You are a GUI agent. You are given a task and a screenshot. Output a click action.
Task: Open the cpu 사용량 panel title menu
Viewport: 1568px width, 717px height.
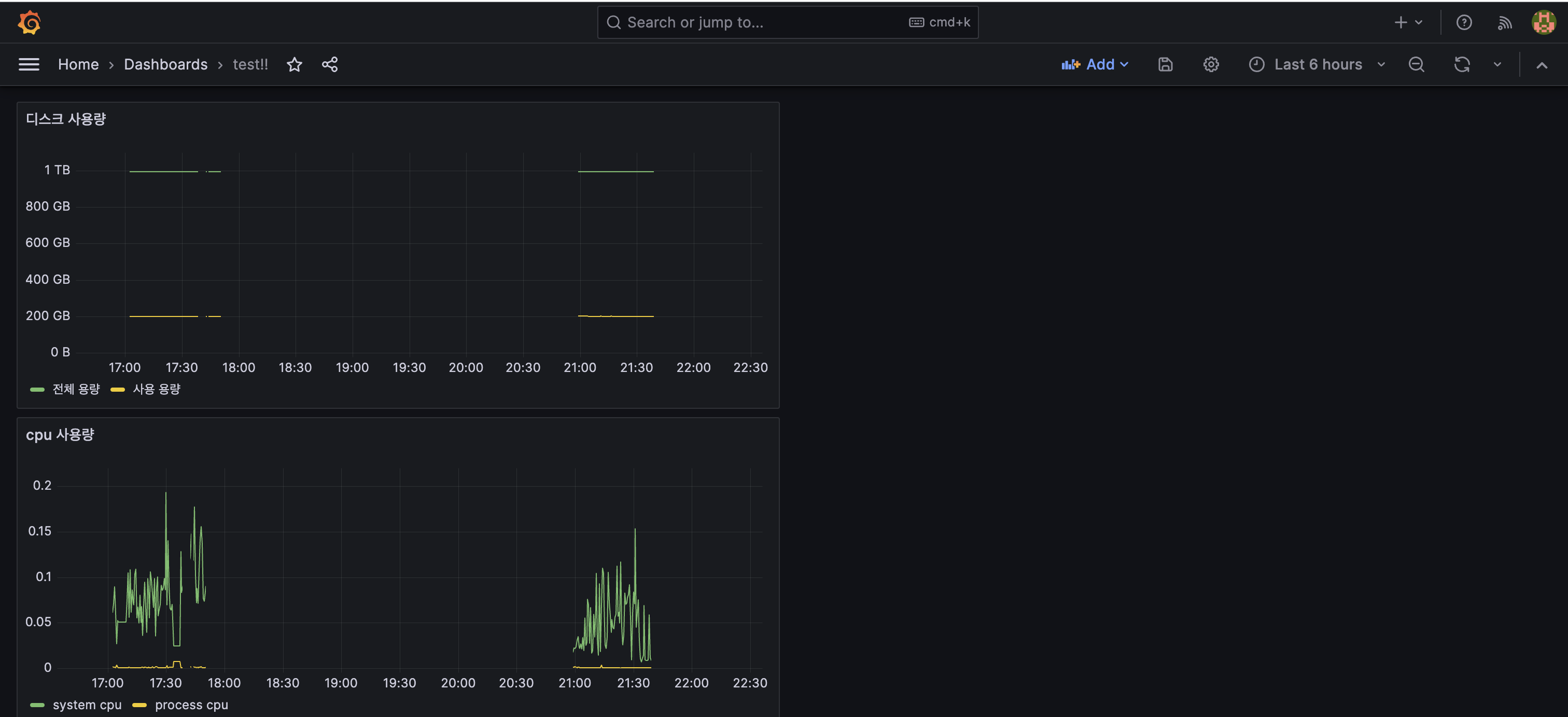[x=60, y=434]
